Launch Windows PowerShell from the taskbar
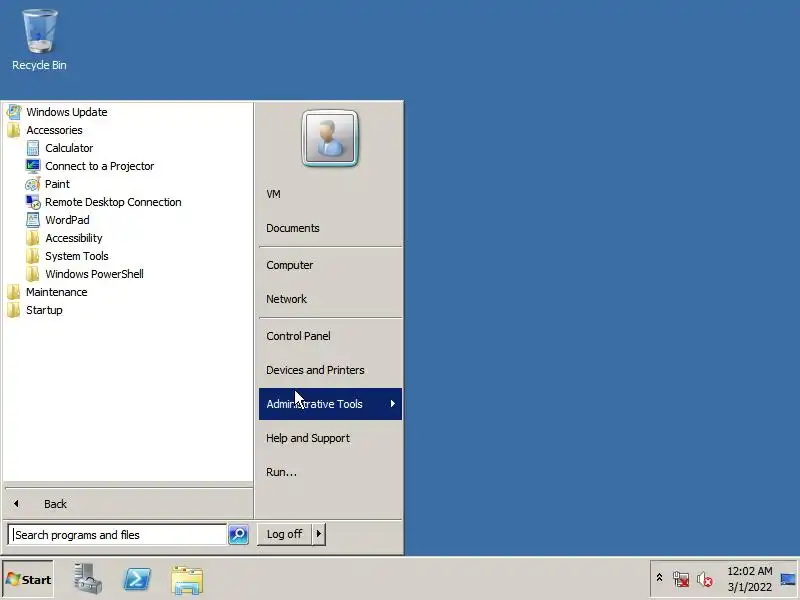 click(137, 579)
